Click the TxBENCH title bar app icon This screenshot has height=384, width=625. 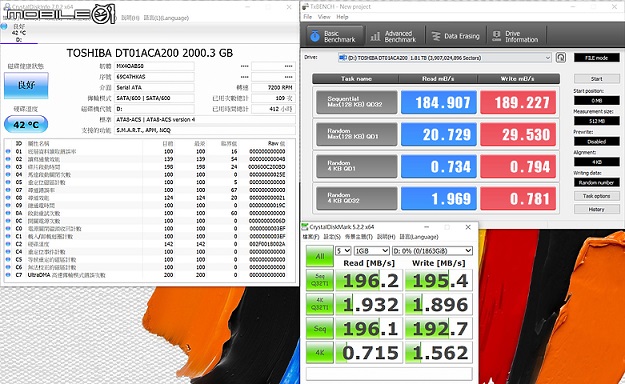point(305,6)
